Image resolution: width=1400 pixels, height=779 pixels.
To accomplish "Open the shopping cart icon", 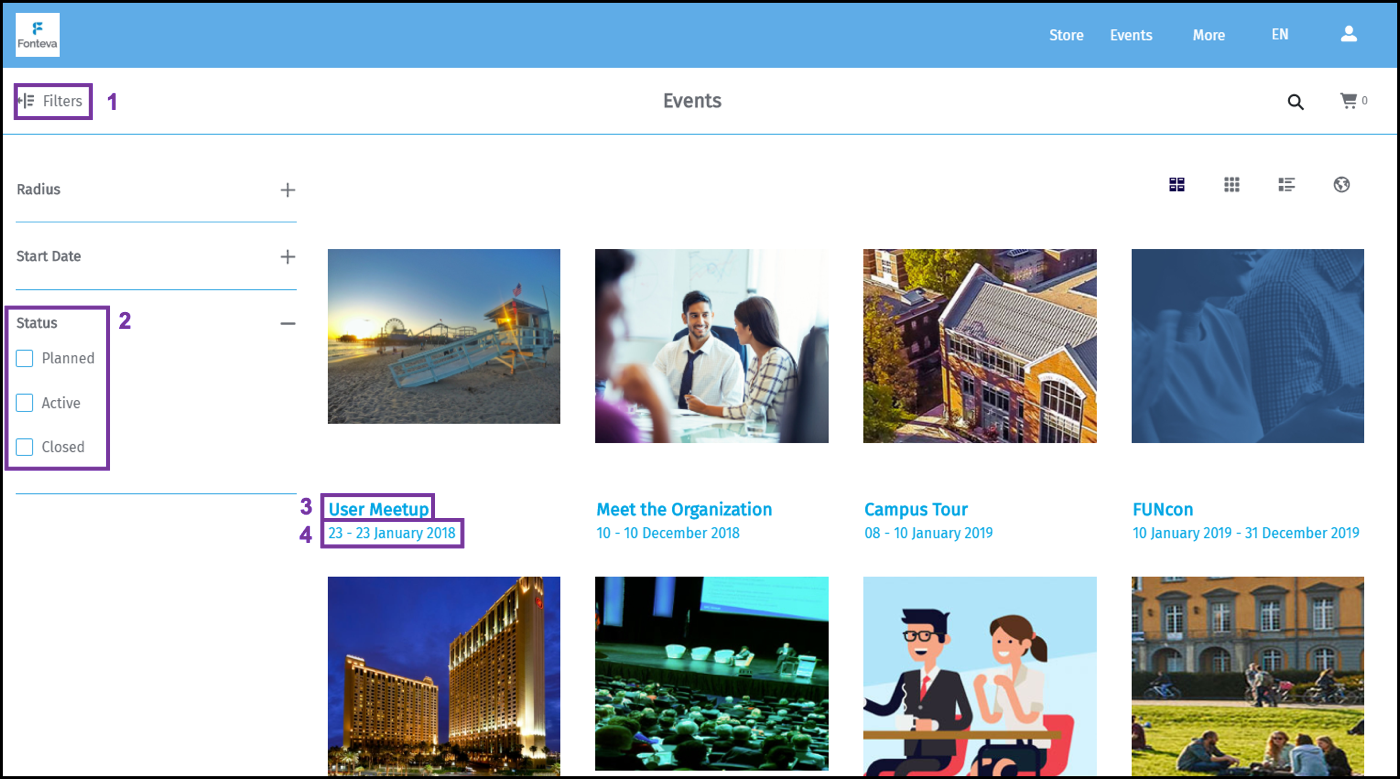I will coord(1349,101).
